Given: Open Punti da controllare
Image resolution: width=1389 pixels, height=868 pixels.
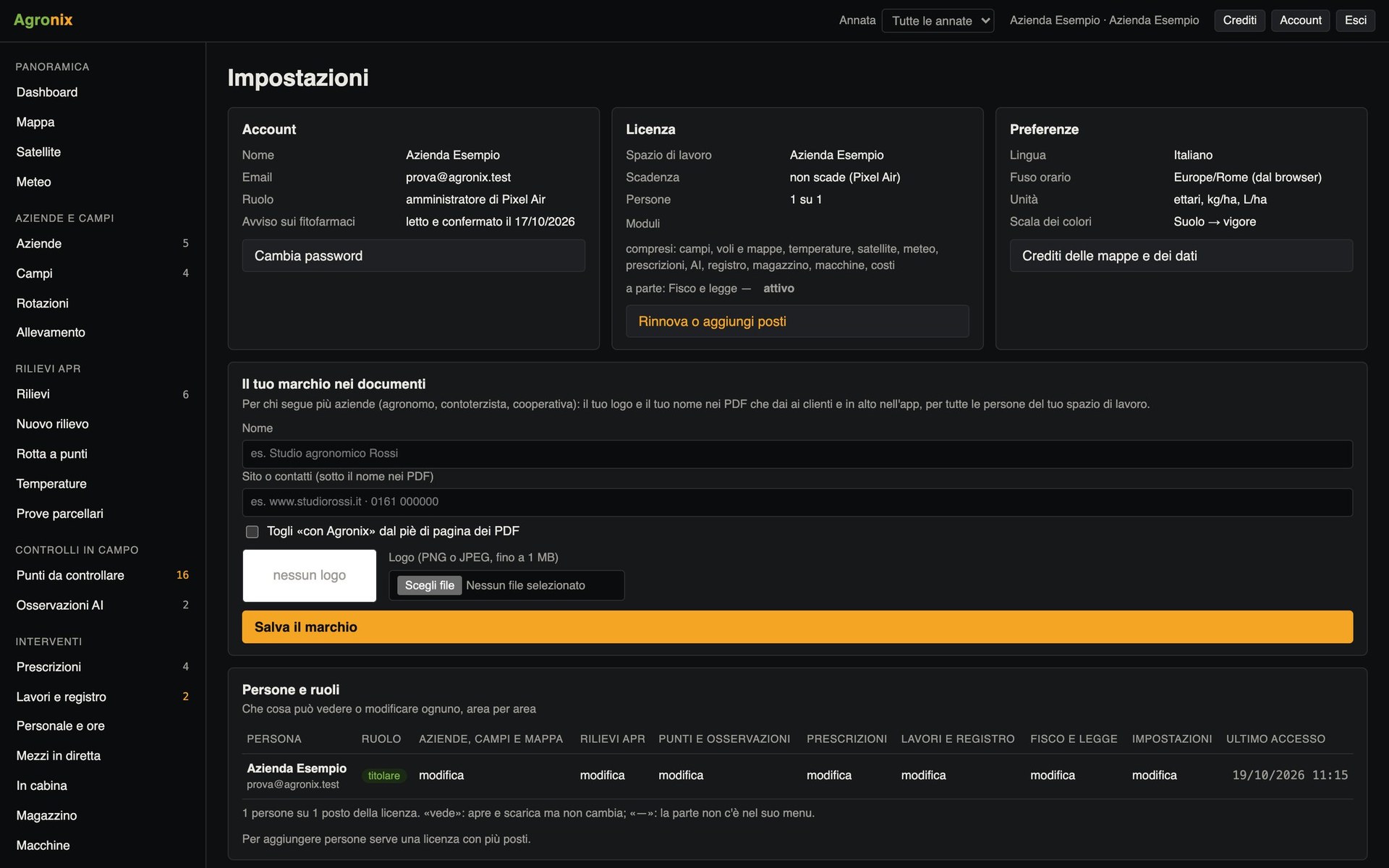Looking at the screenshot, I should coord(102,575).
